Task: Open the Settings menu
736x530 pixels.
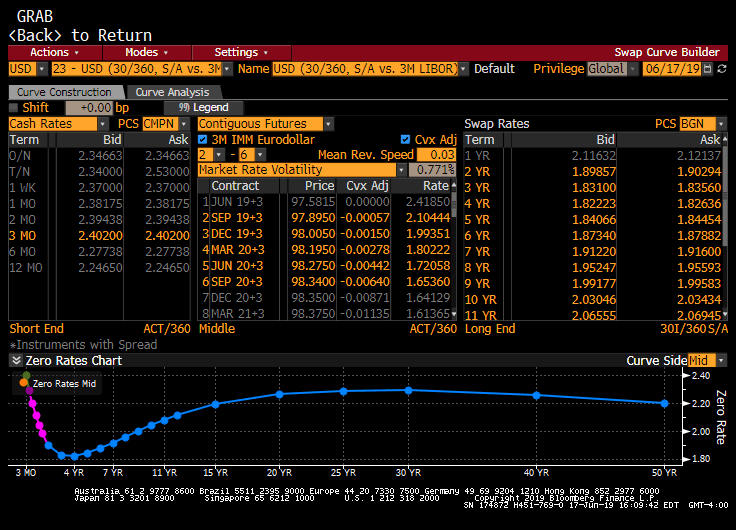Action: click(241, 52)
